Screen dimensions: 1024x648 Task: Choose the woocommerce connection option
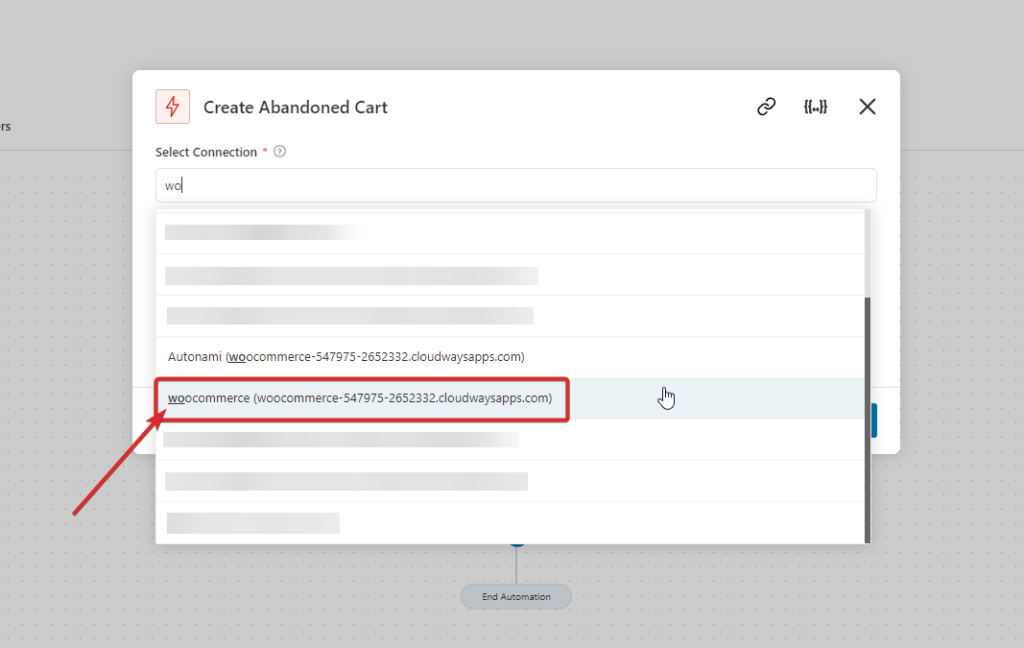510,398
